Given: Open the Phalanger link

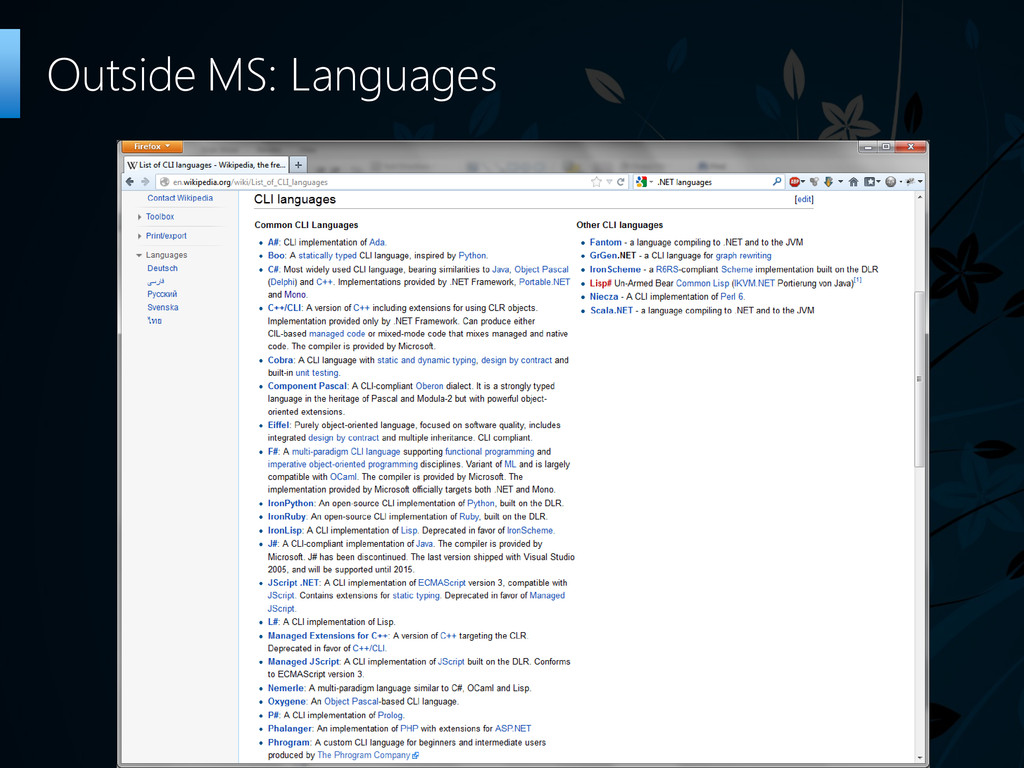Looking at the screenshot, I should (290, 728).
